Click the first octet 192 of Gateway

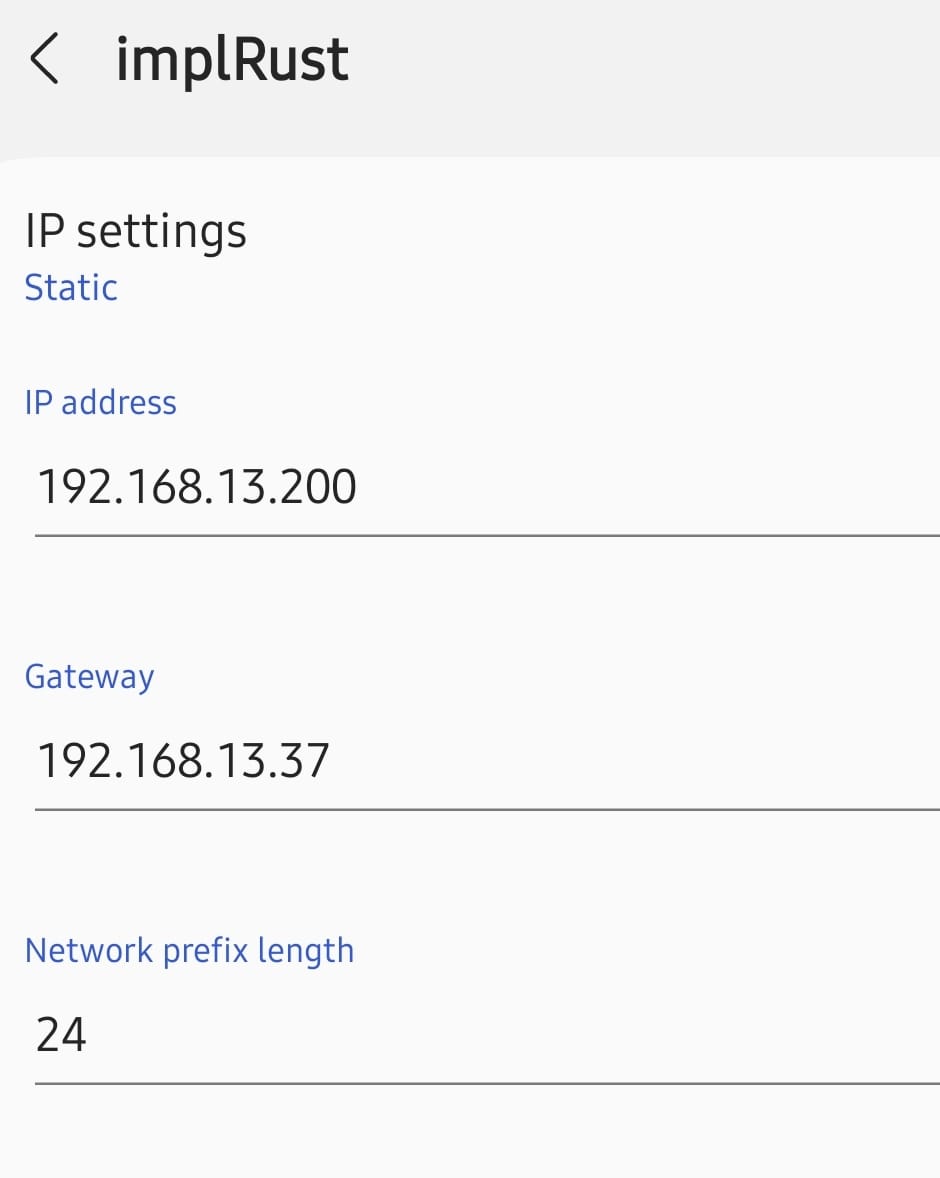[68, 761]
